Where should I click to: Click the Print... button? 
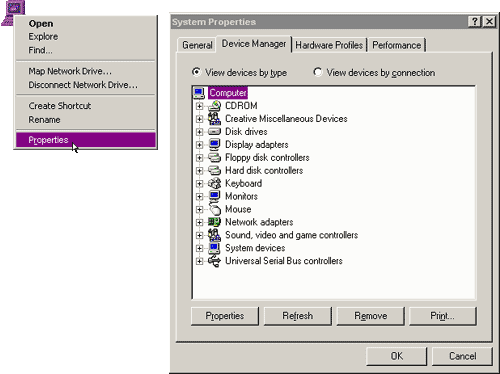pyautogui.click(x=442, y=316)
